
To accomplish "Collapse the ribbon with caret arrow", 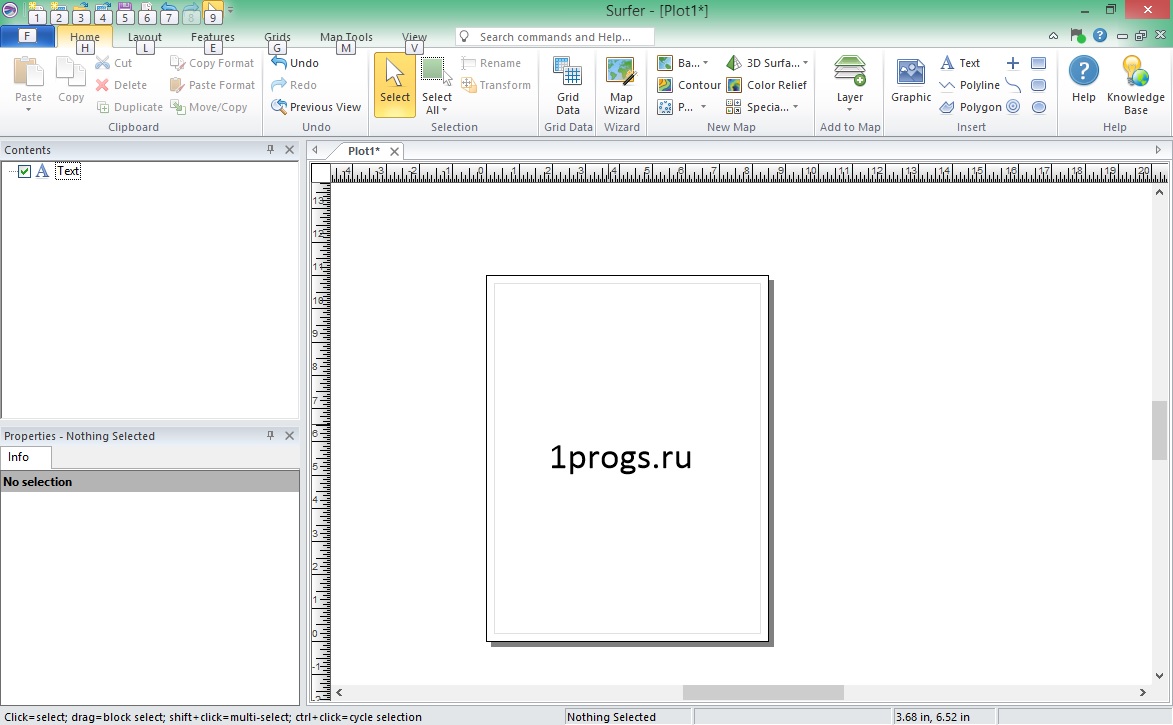I will tap(1053, 35).
